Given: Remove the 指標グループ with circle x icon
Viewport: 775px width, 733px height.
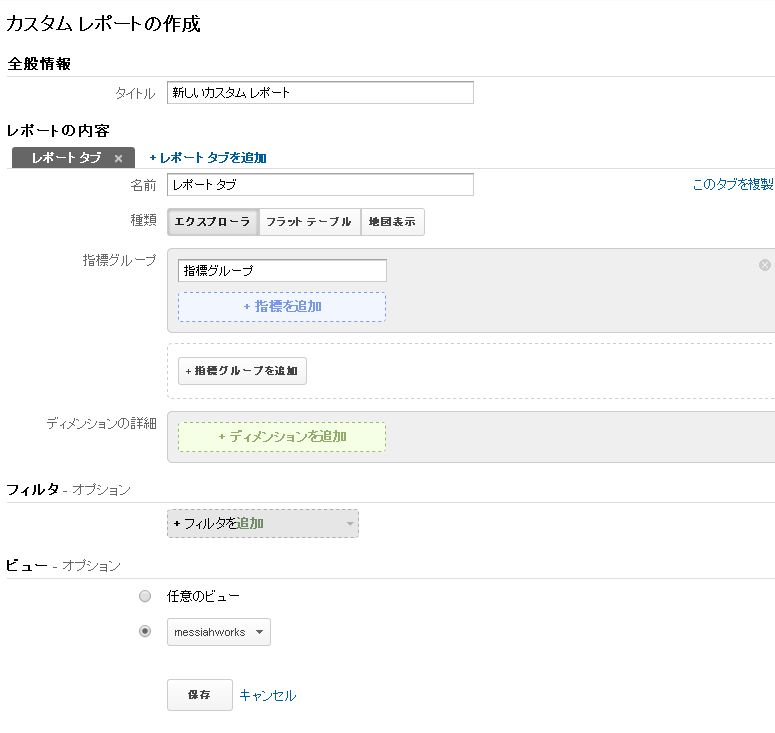Looking at the screenshot, I should (765, 265).
